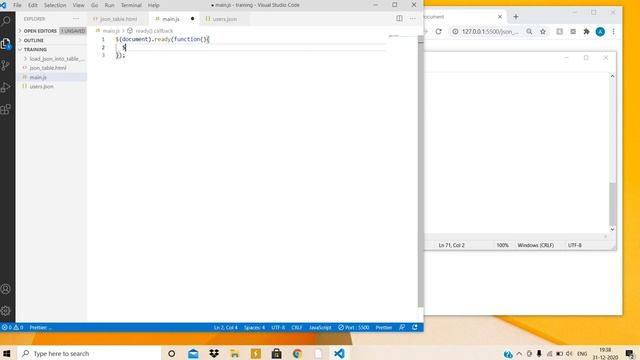The image size is (640, 360).
Task: Open the Go menu
Action: point(95,5)
